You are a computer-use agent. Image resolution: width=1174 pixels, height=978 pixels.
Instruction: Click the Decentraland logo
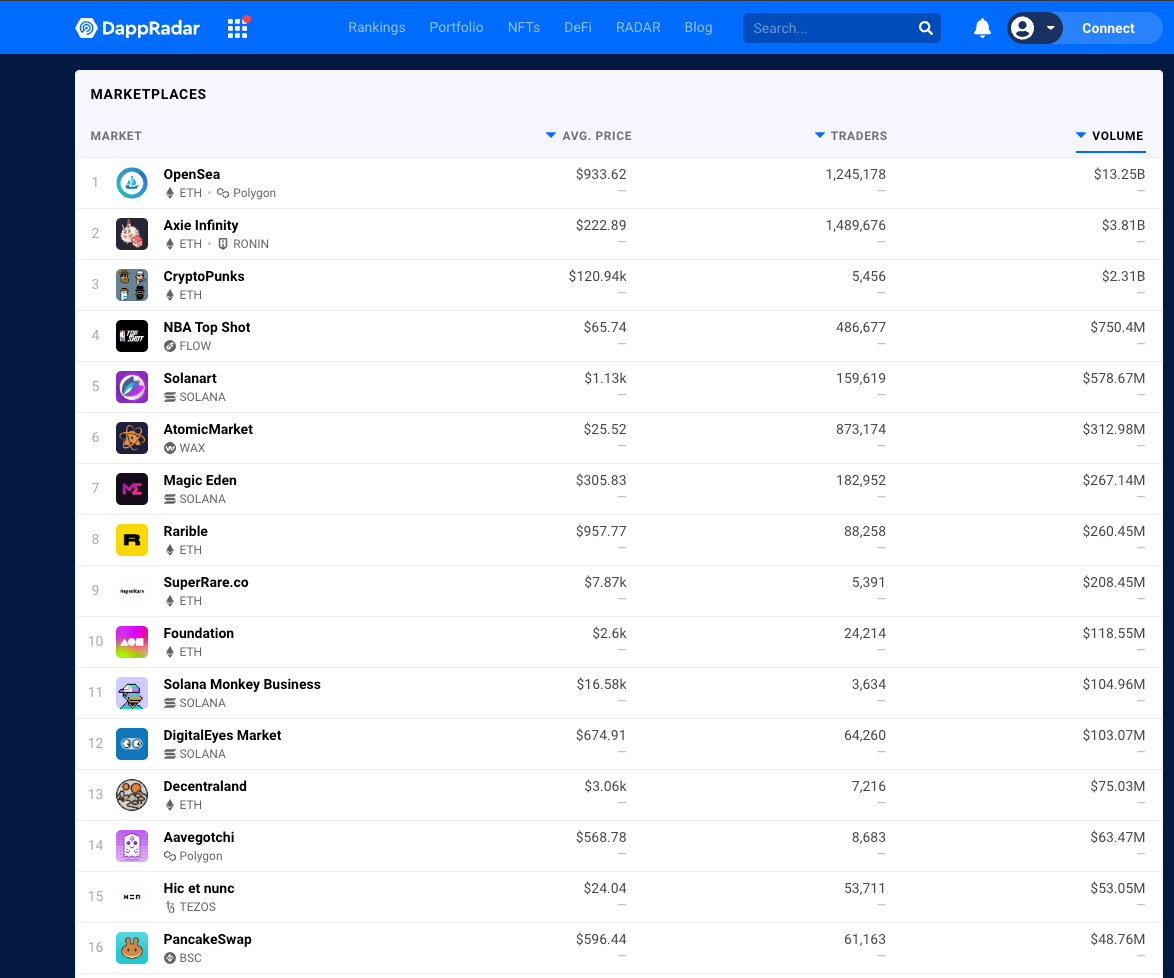click(x=132, y=795)
